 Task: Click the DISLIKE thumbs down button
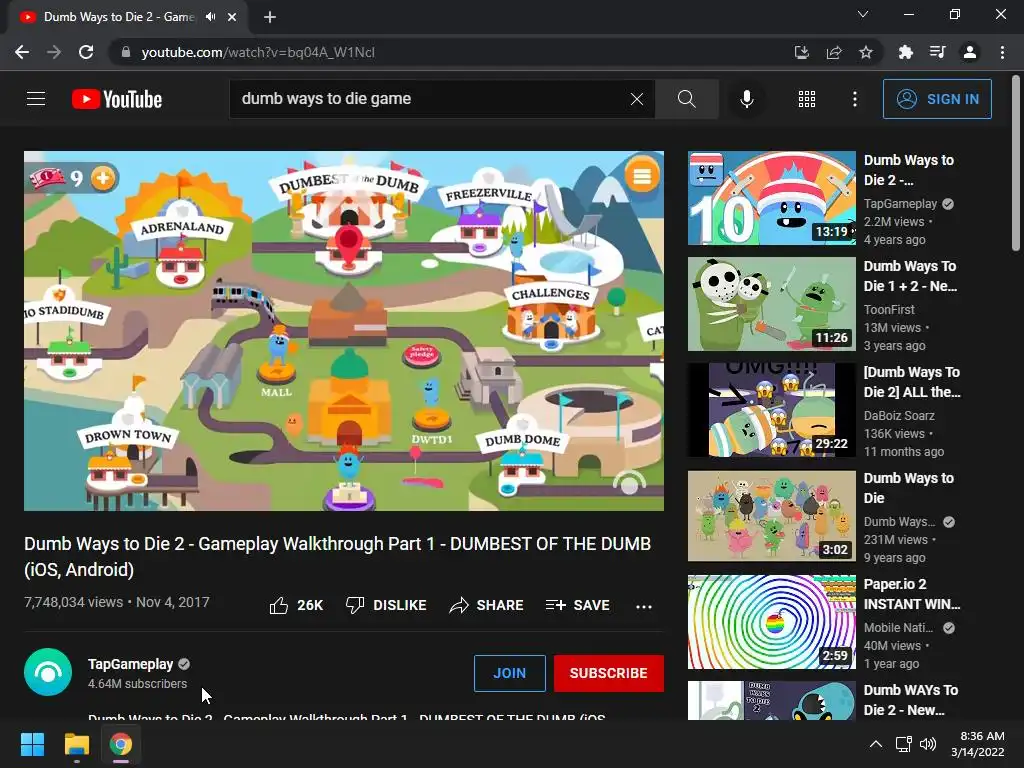[386, 605]
